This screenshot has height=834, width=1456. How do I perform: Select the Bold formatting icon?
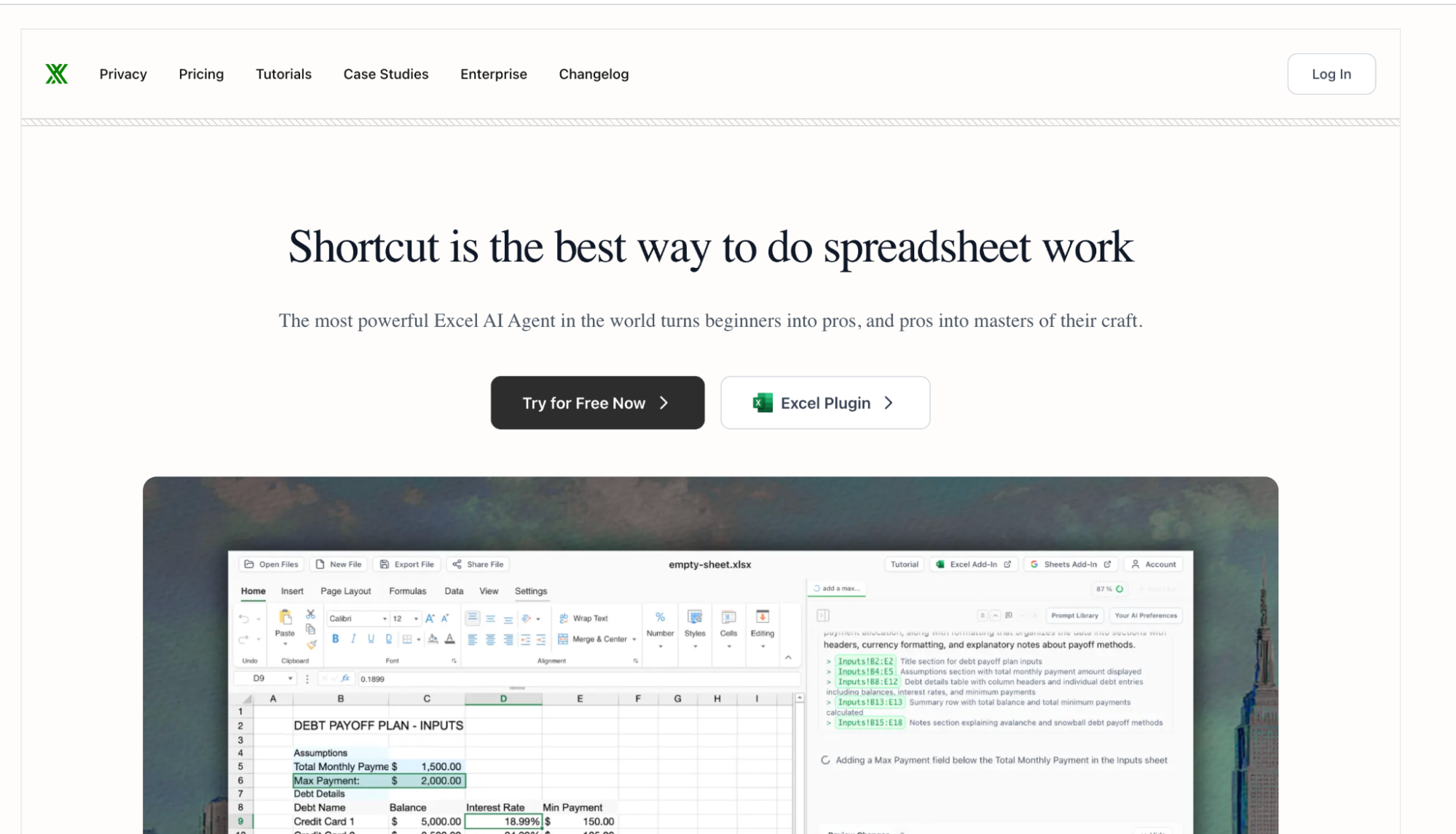click(336, 639)
